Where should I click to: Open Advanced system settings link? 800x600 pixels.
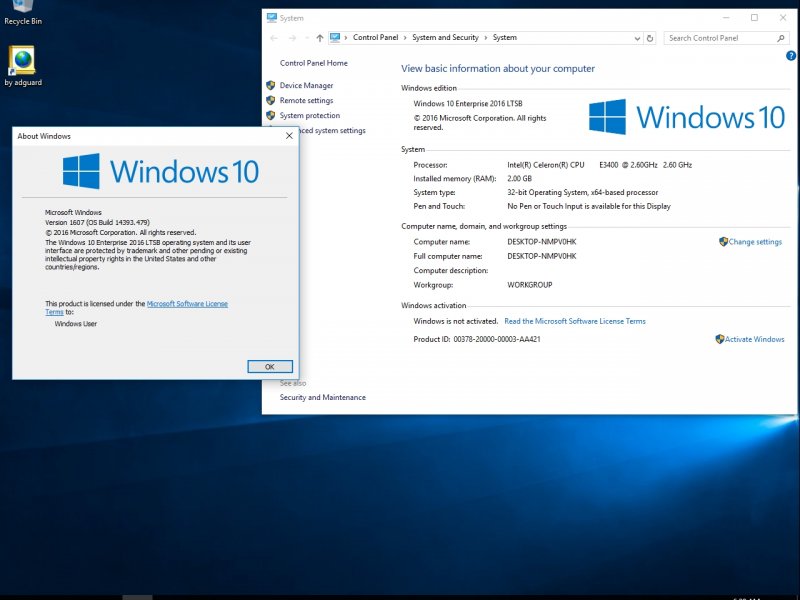333,131
